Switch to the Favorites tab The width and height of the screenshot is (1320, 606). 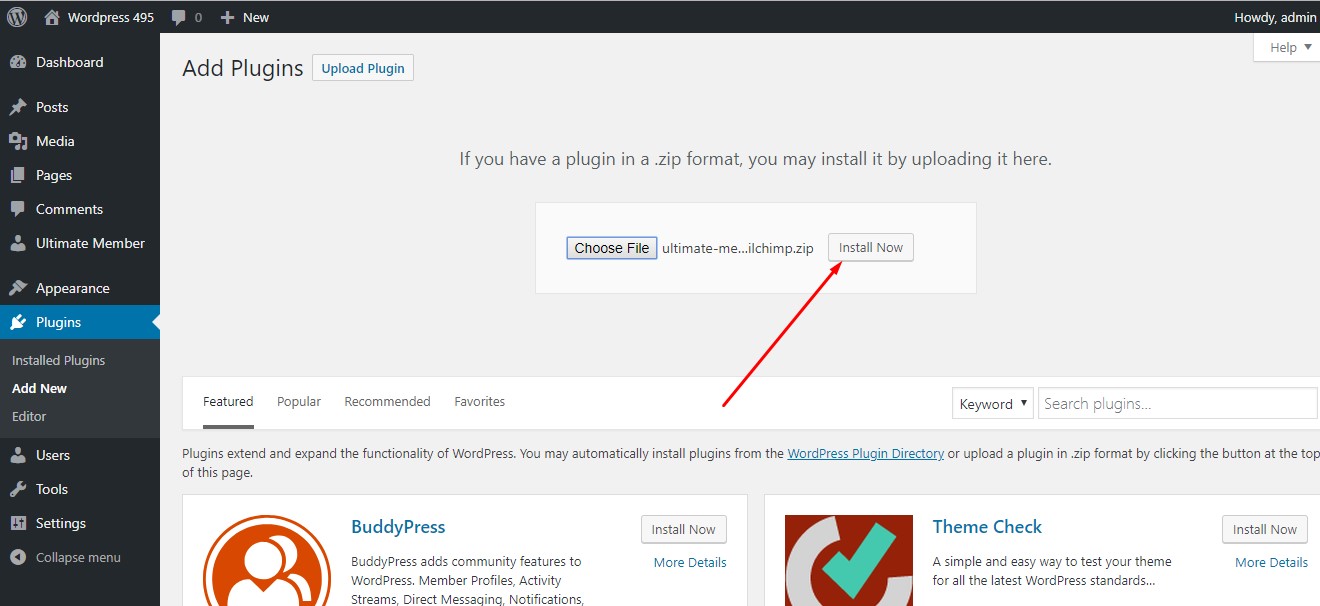click(x=480, y=401)
